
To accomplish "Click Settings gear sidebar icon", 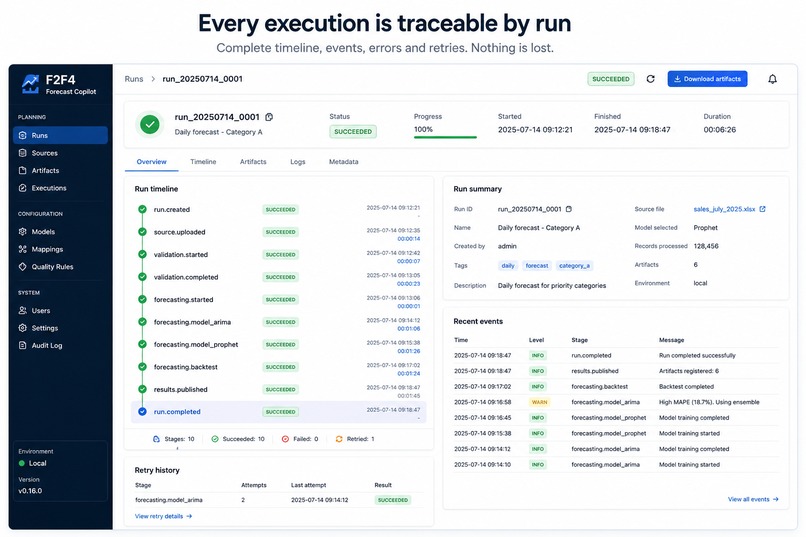I will 23,328.
